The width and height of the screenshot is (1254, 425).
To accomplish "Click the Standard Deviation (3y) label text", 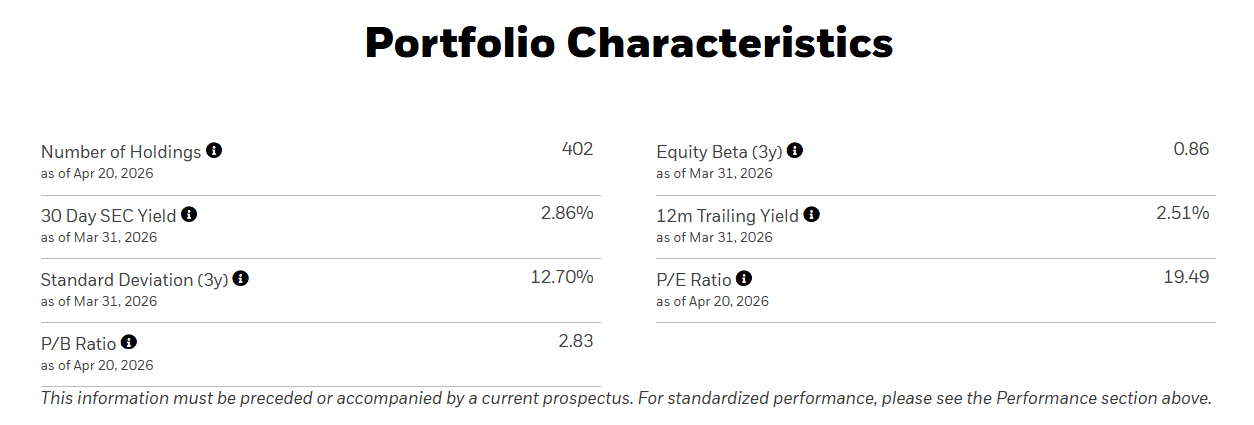I will point(134,280).
